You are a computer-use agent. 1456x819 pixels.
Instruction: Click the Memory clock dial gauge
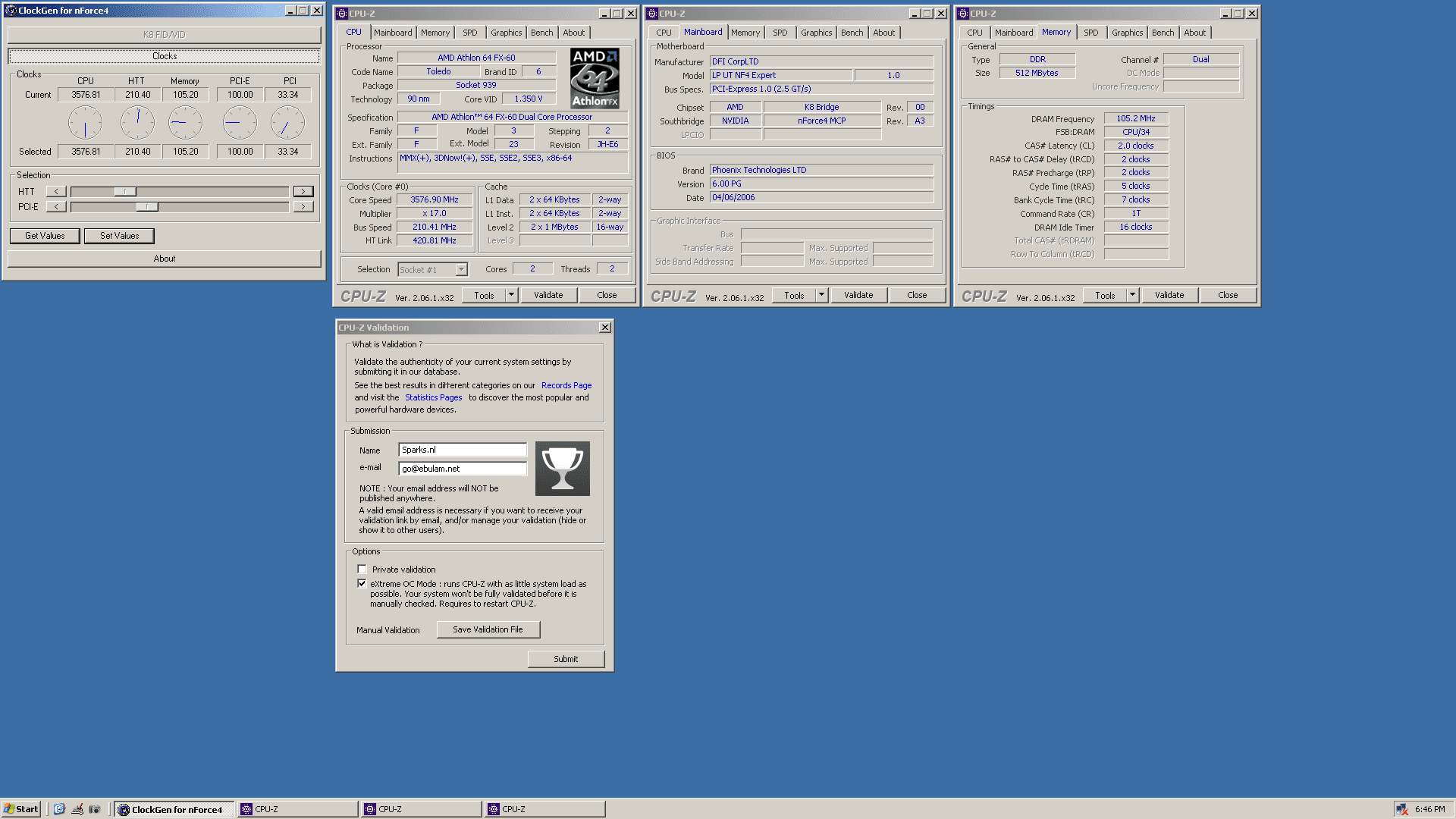(185, 123)
